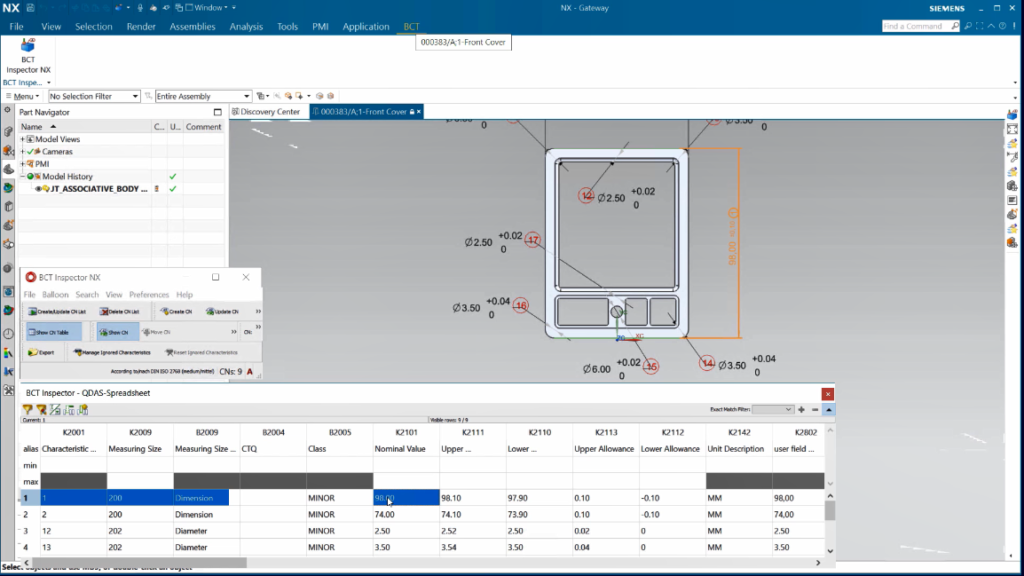
Task: Click the yellow filter funnel in QDAS-Spreadsheet
Action: click(x=27, y=409)
